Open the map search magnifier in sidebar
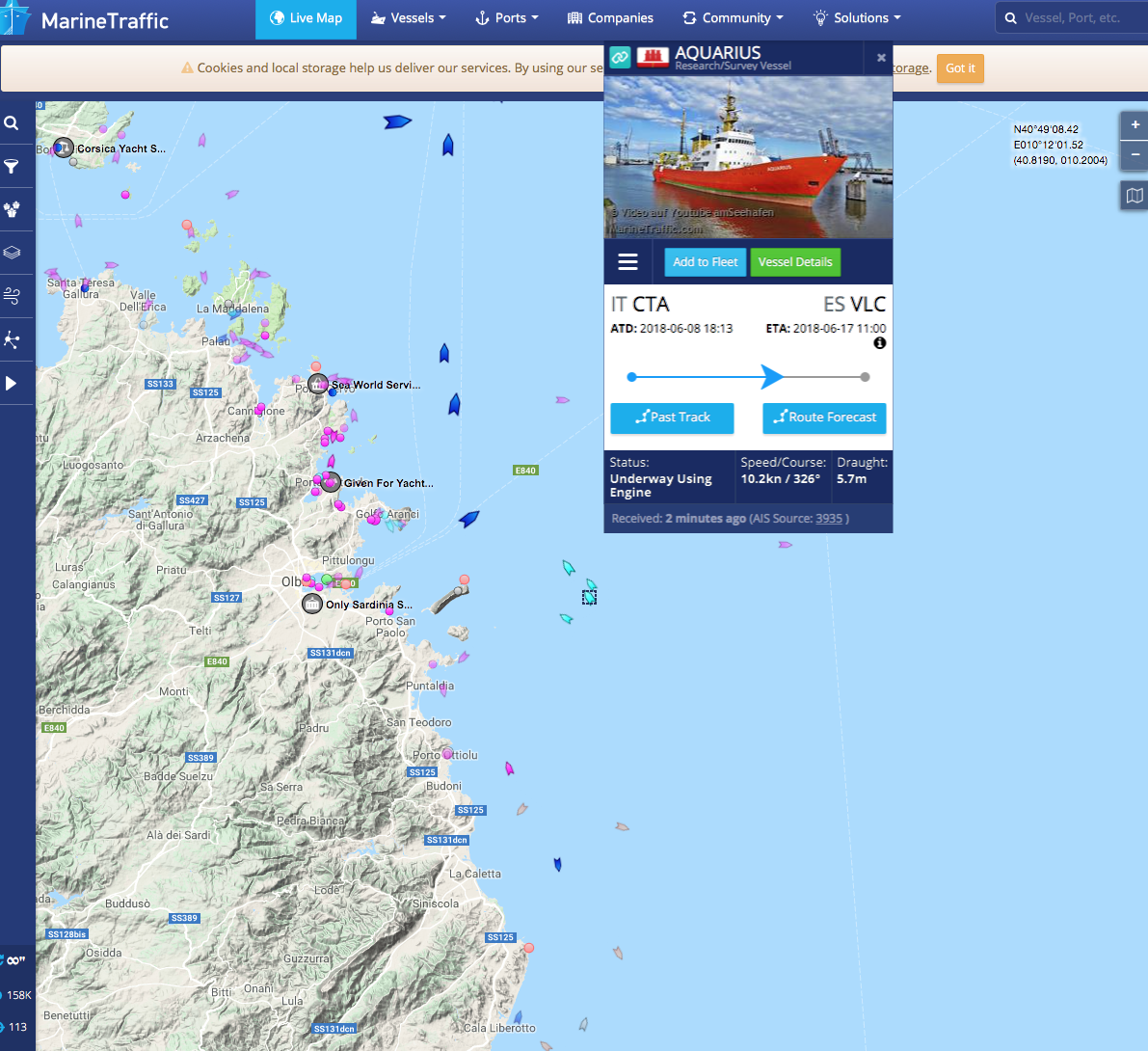This screenshot has height=1051, width=1148. click(12, 123)
